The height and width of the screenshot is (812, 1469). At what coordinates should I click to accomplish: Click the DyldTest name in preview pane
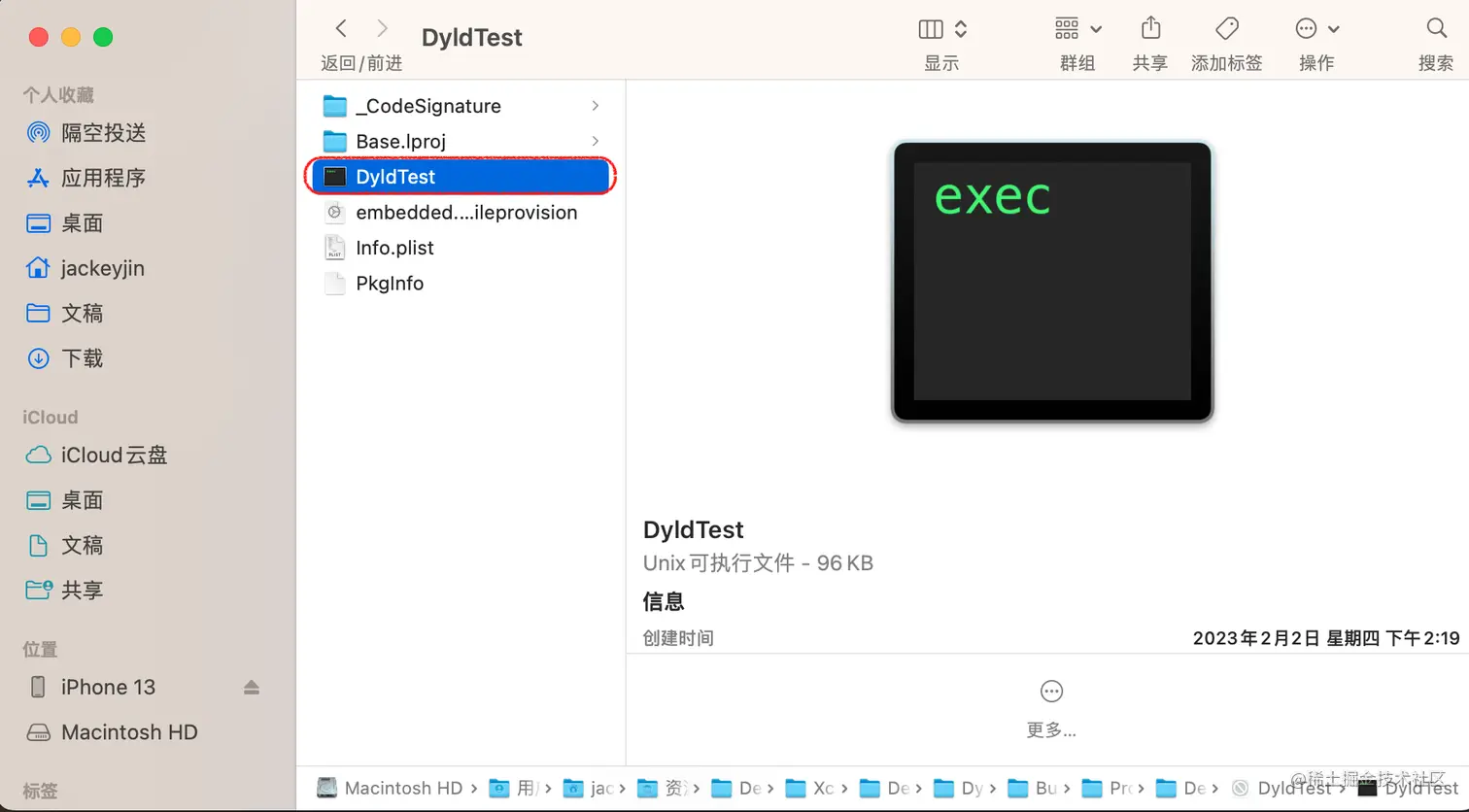(x=693, y=529)
